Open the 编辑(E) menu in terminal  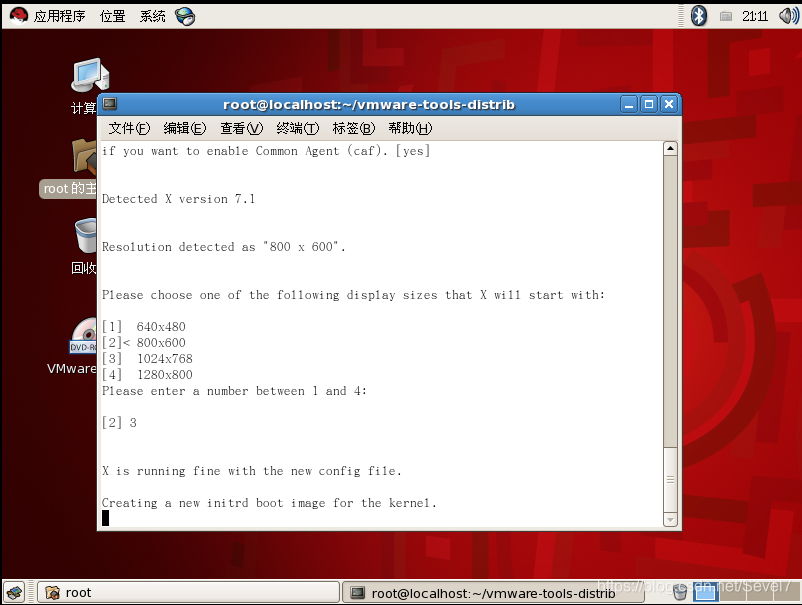coord(185,128)
